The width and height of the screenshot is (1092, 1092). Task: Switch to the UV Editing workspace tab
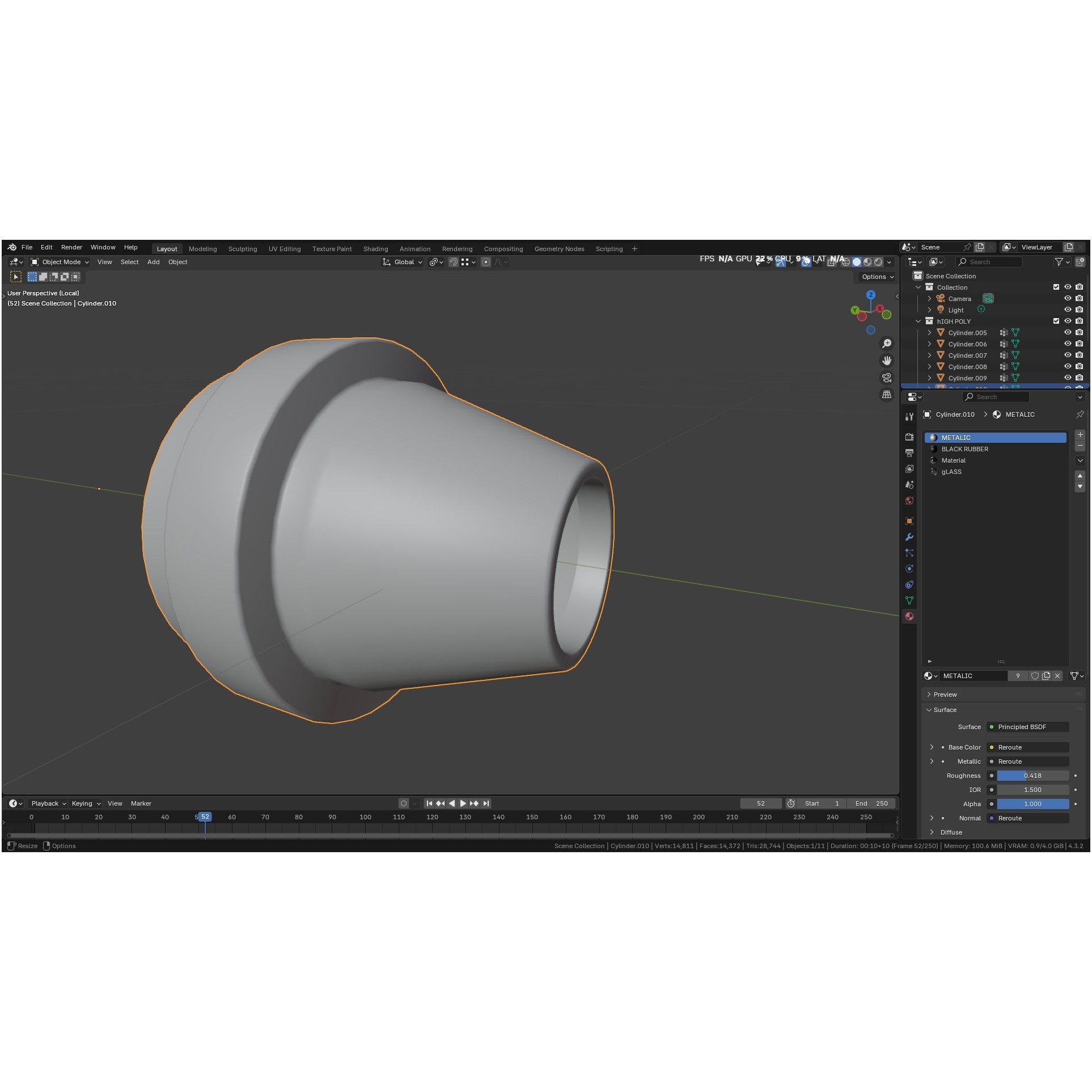click(285, 249)
